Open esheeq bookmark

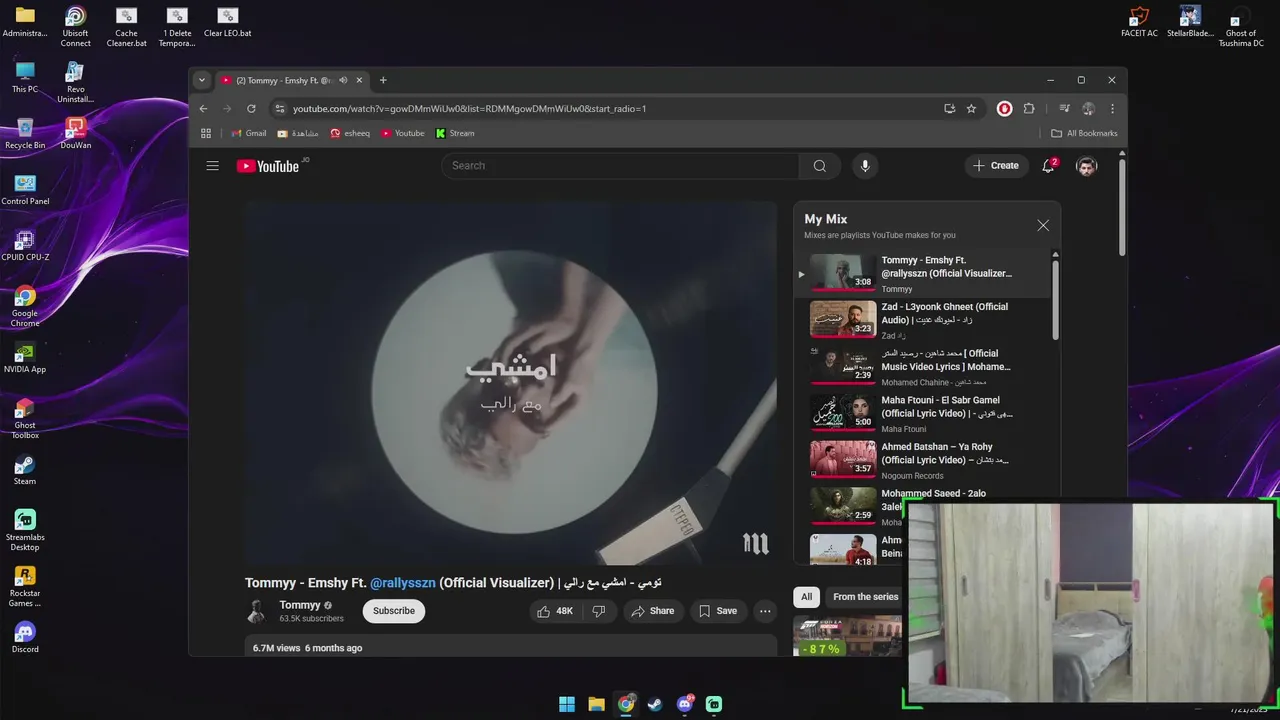point(350,133)
